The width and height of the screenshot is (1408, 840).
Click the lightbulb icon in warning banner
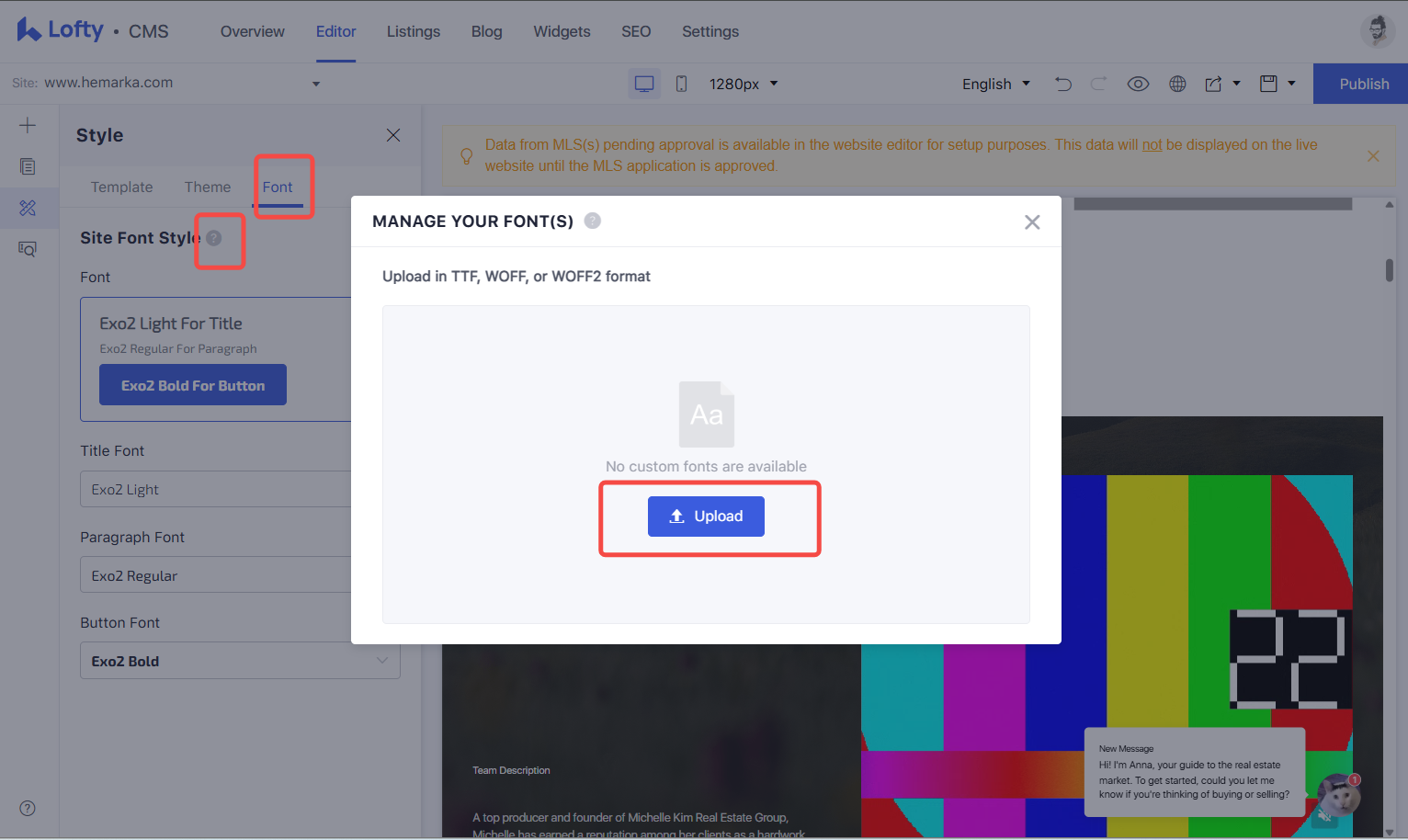[x=467, y=156]
